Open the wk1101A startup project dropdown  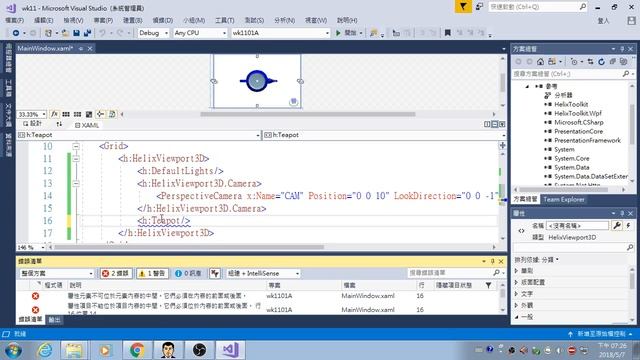280,33
